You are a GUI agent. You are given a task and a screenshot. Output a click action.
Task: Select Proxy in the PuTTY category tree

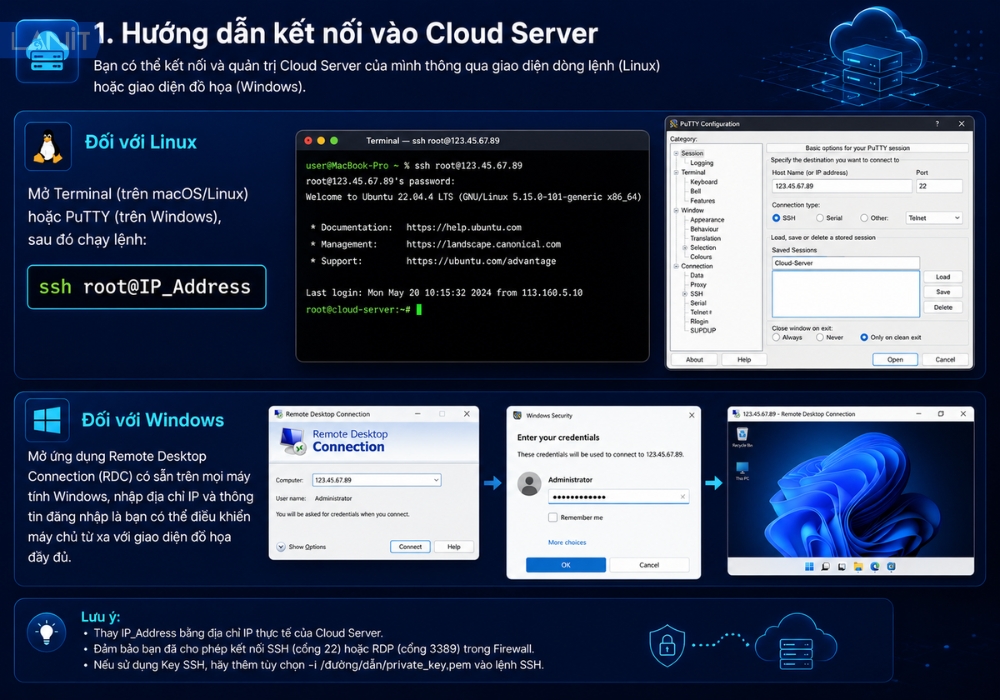[698, 284]
